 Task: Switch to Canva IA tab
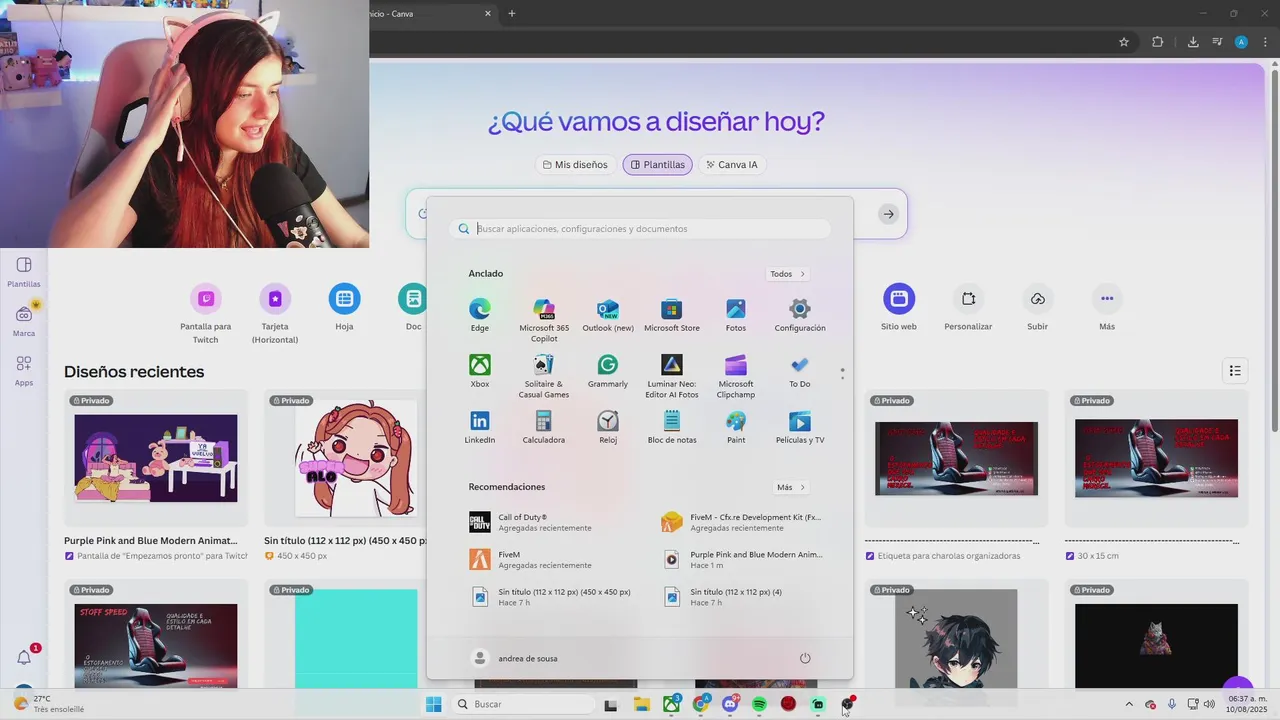coord(731,165)
